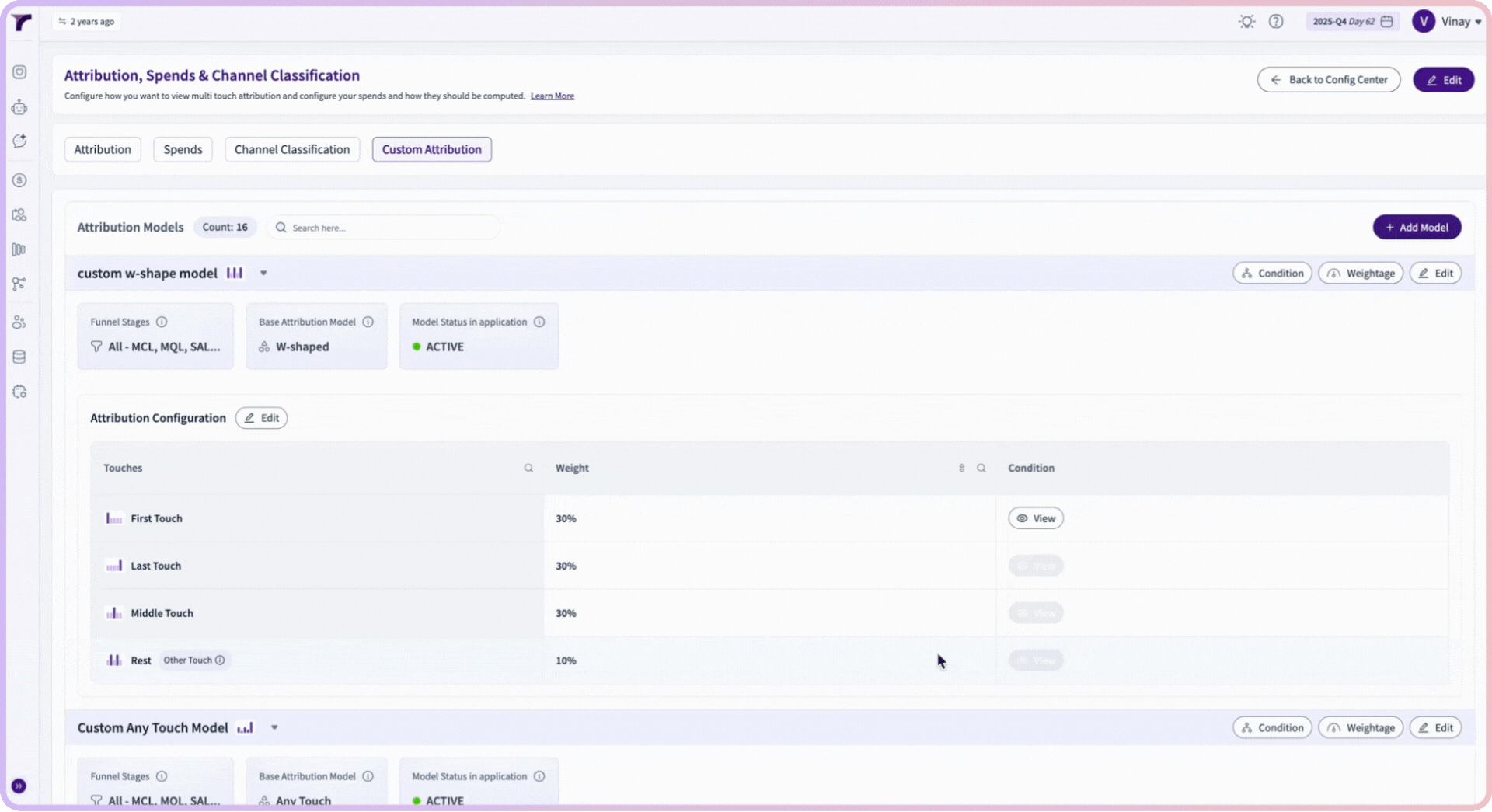The width and height of the screenshot is (1492, 812).
Task: Collapse the custom w-shape model section
Action: tap(263, 274)
